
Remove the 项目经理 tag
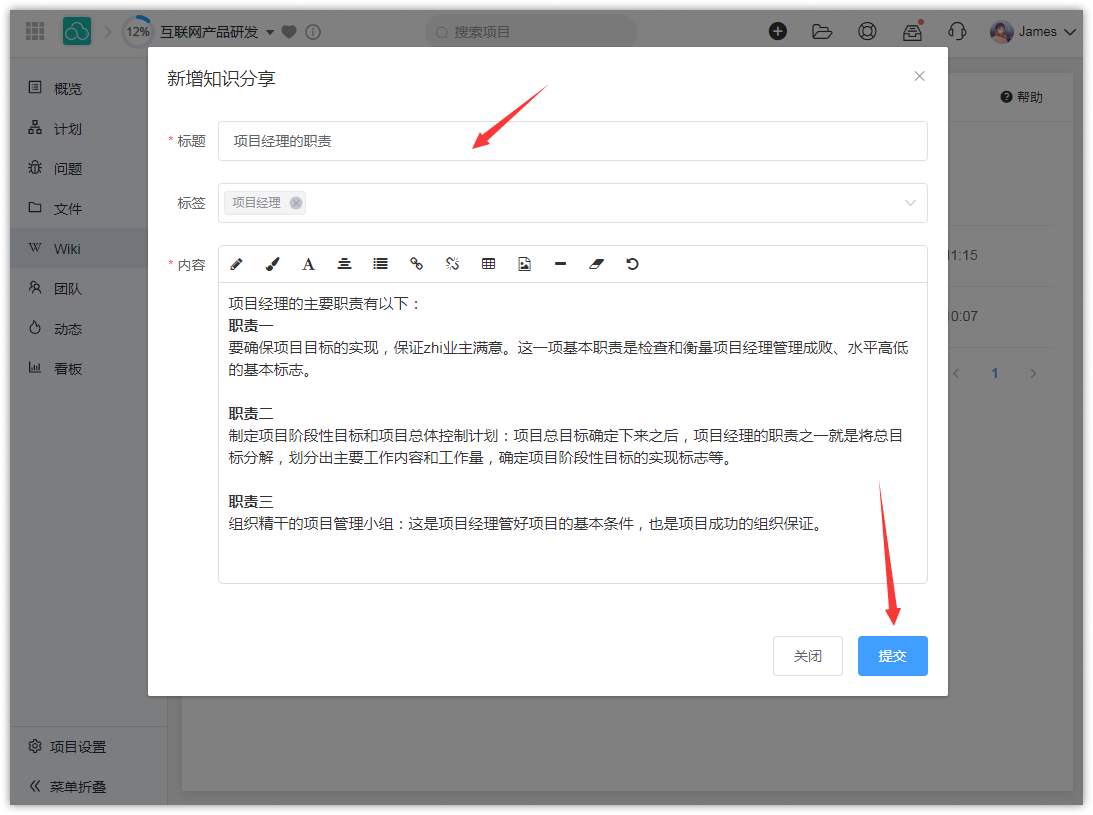tap(296, 203)
